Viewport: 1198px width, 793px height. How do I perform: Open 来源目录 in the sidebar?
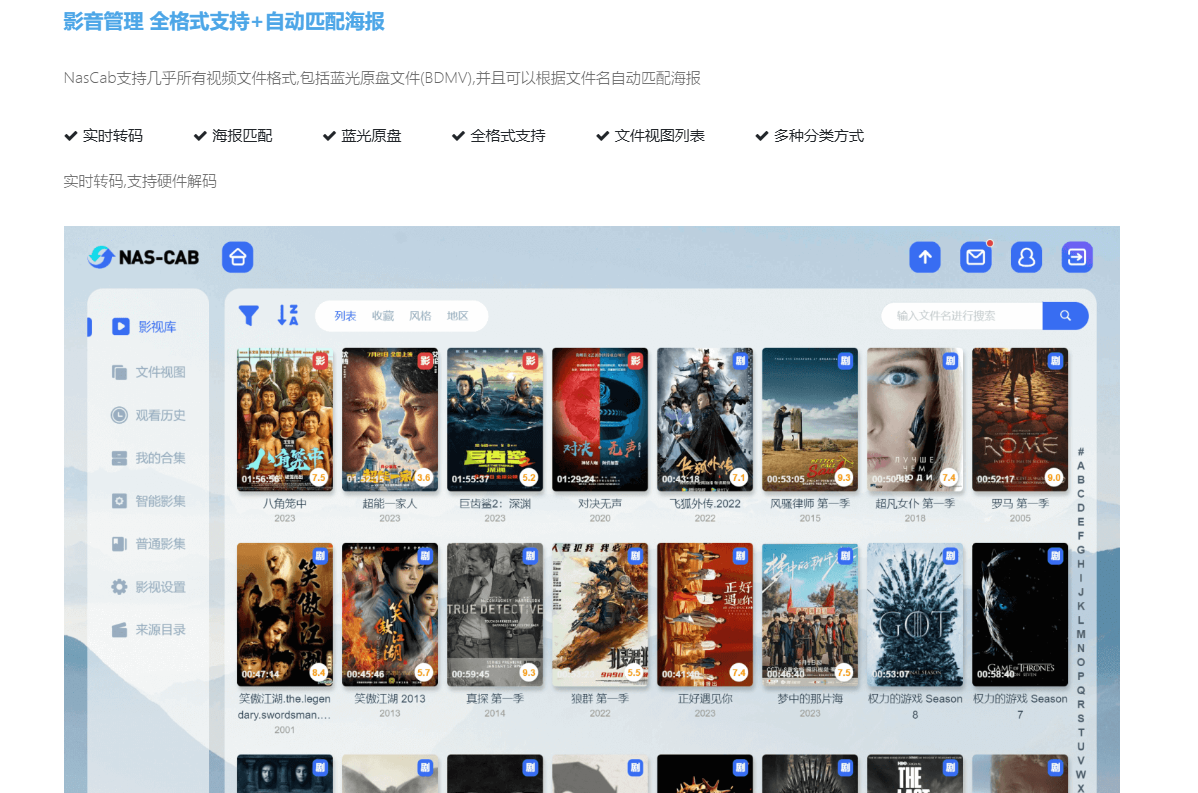click(160, 630)
